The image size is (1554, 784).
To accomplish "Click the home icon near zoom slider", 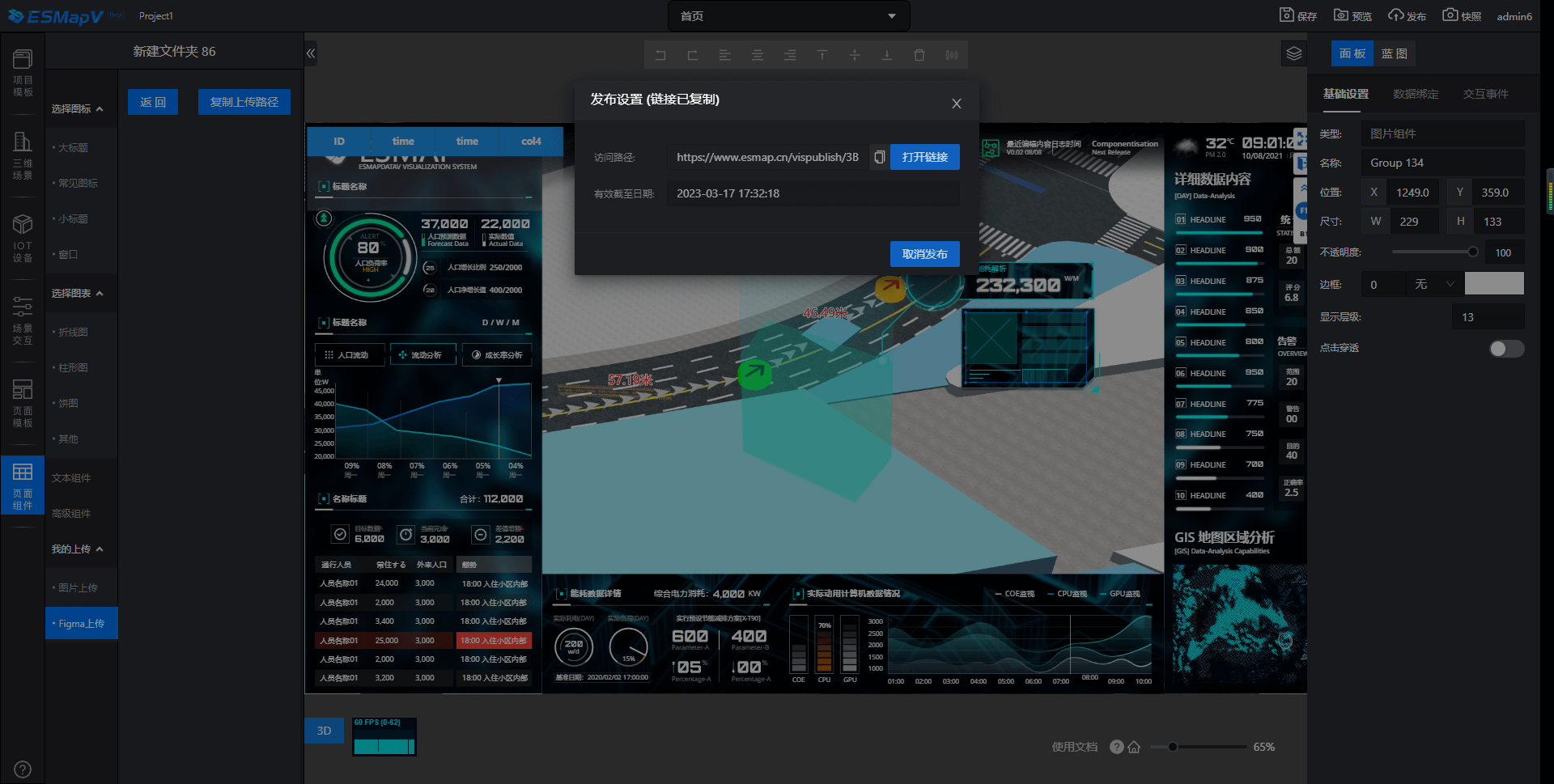I will (x=1134, y=747).
